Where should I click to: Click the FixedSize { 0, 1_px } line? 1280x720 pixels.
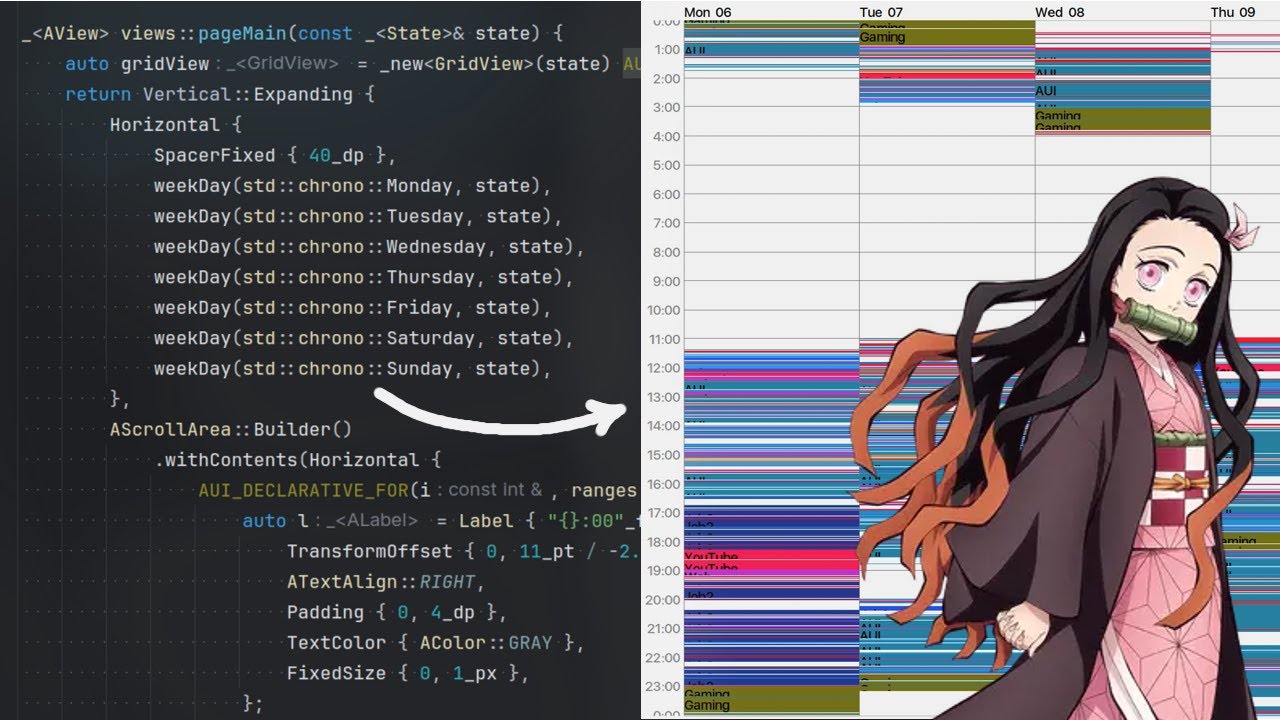[x=408, y=673]
